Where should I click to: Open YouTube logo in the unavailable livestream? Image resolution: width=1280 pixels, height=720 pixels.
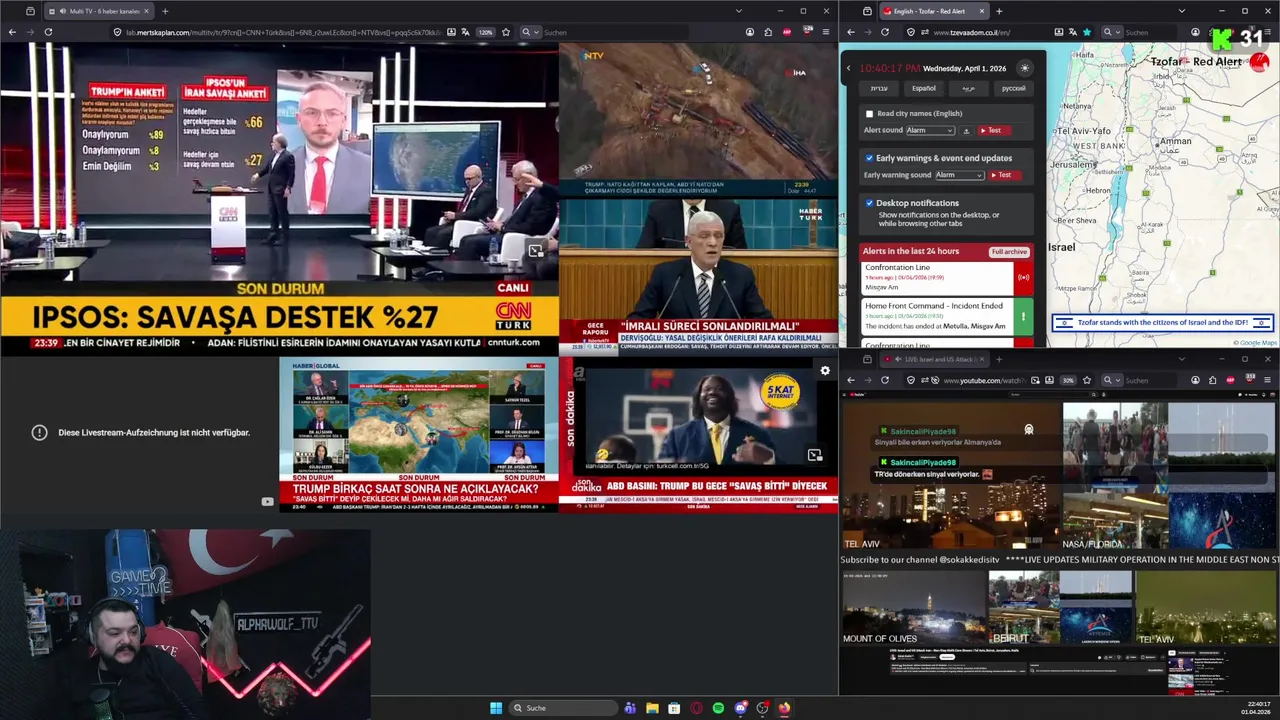(x=267, y=502)
